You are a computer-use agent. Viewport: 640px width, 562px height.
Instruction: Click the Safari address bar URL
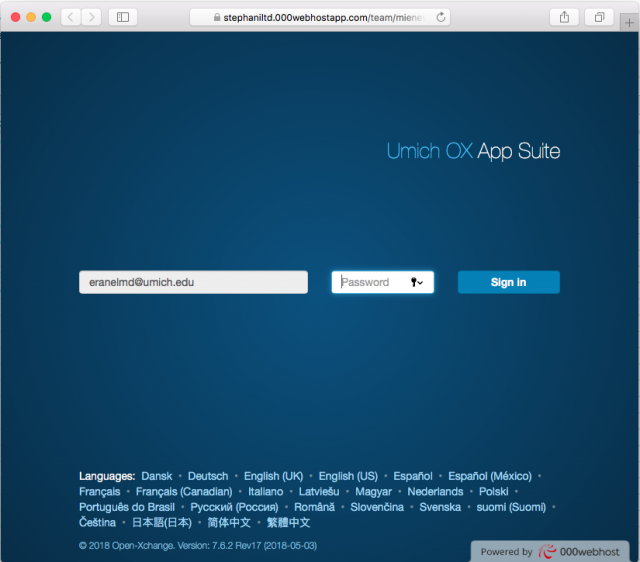point(320,17)
